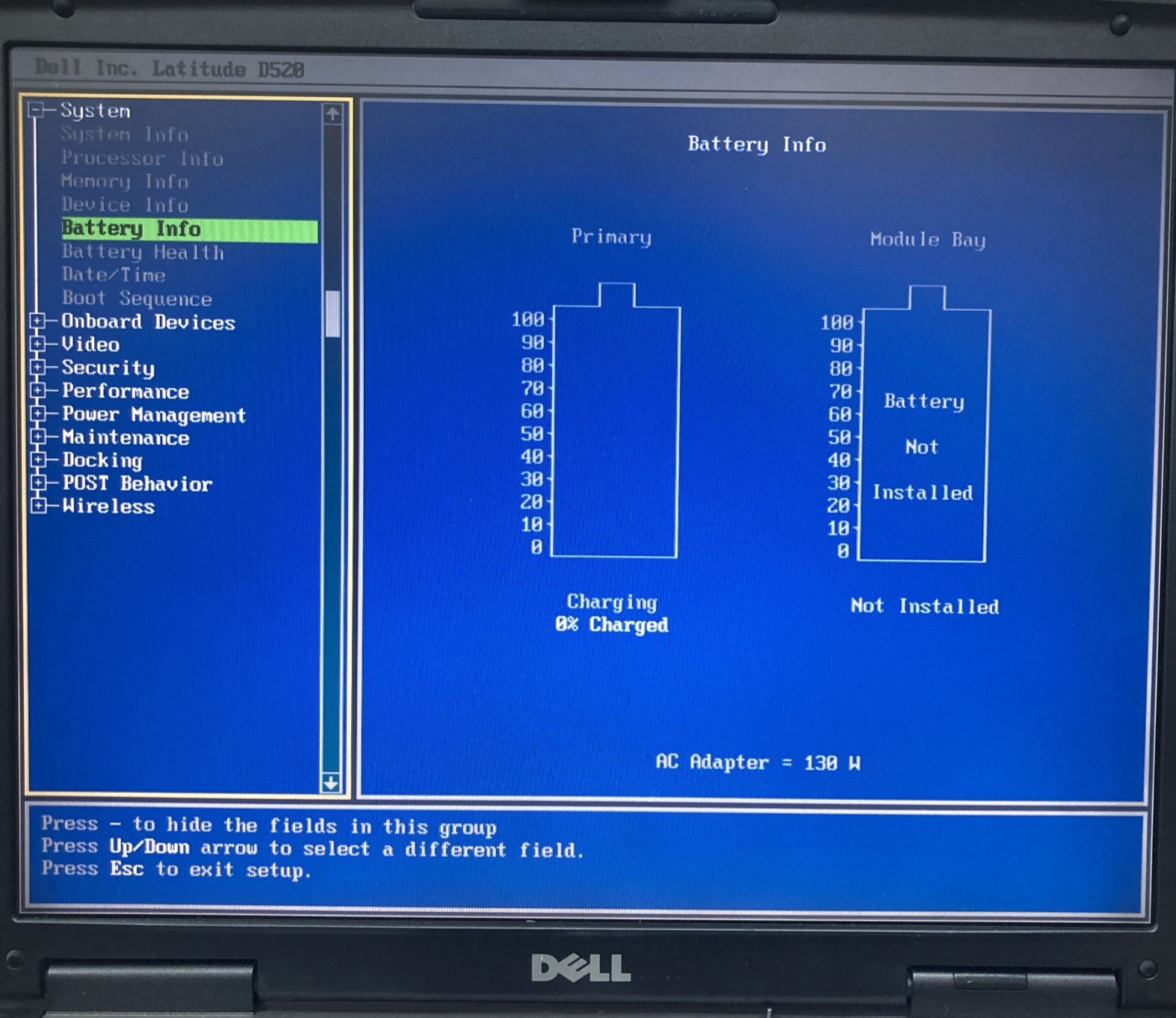Viewport: 1176px width, 1018px height.
Task: Click the Press Esc to exit setup hint
Action: pyautogui.click(x=176, y=869)
